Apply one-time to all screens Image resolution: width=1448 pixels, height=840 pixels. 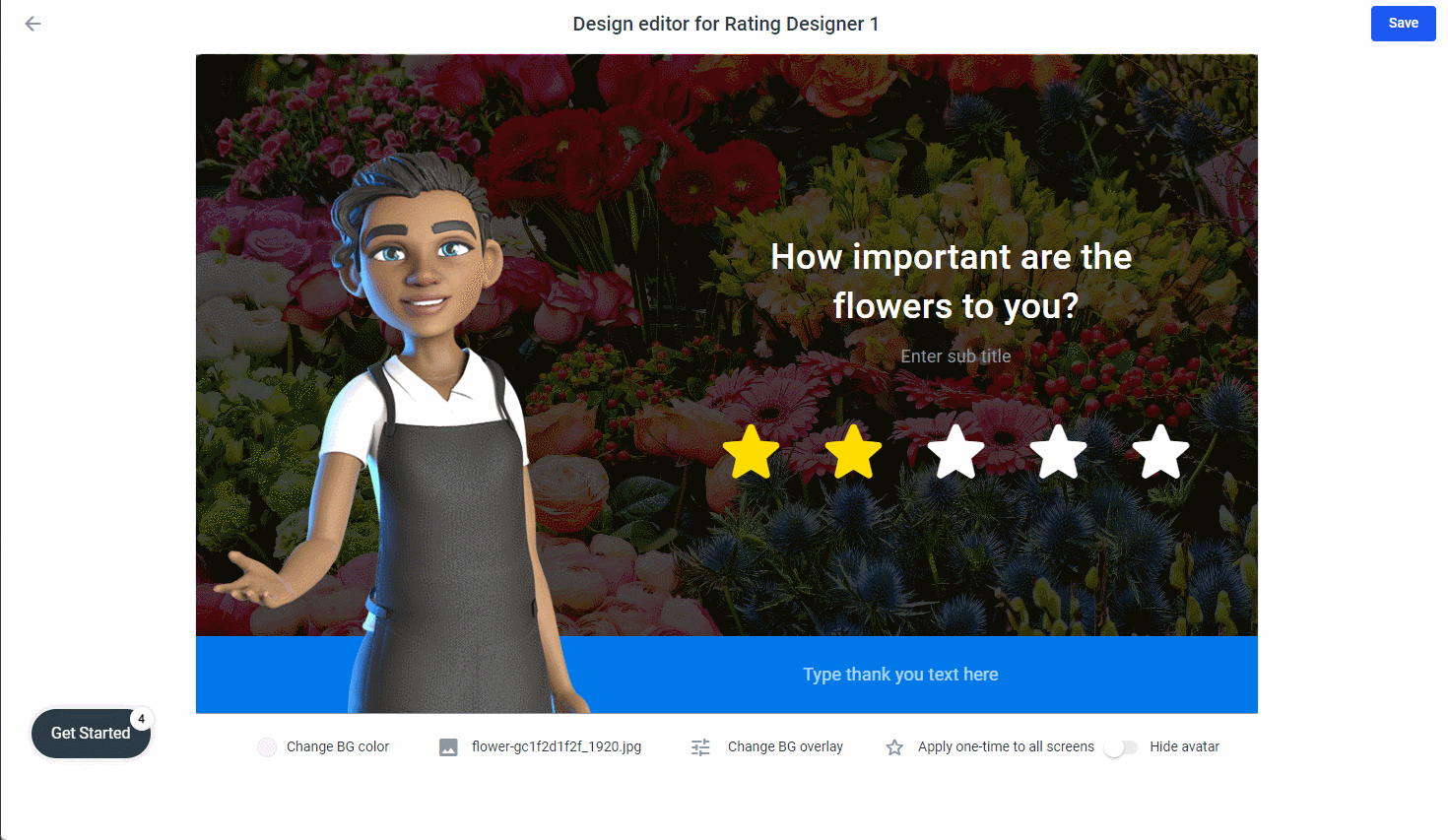1006,747
